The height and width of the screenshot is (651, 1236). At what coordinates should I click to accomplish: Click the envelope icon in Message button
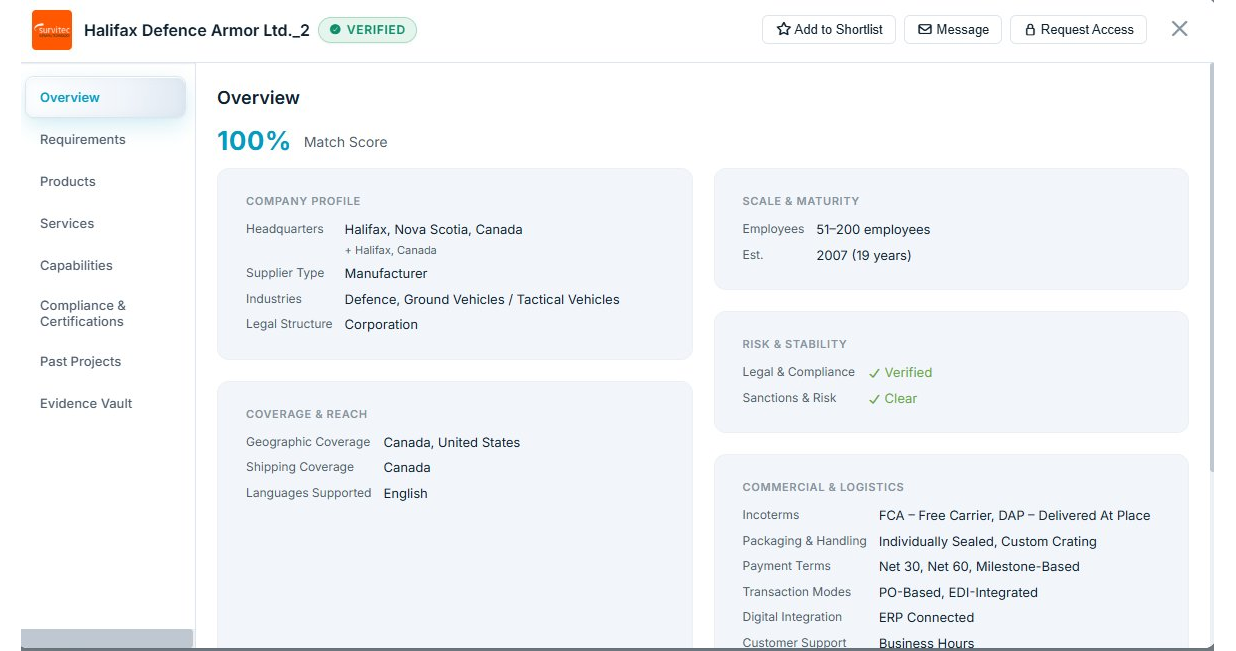pos(925,30)
